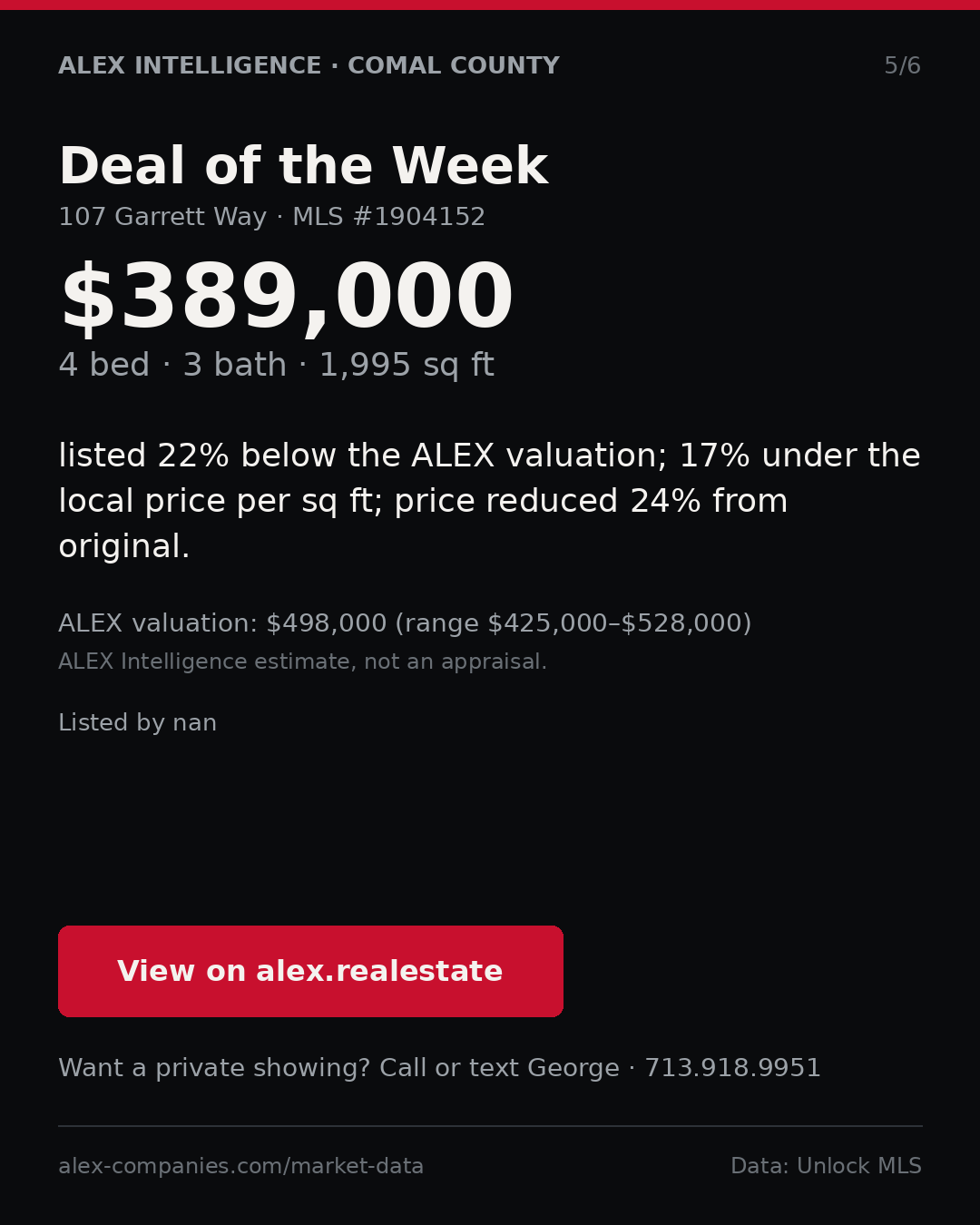Image resolution: width=980 pixels, height=1225 pixels.
Task: Click the range $425,000–$528,000 text
Action: point(573,623)
